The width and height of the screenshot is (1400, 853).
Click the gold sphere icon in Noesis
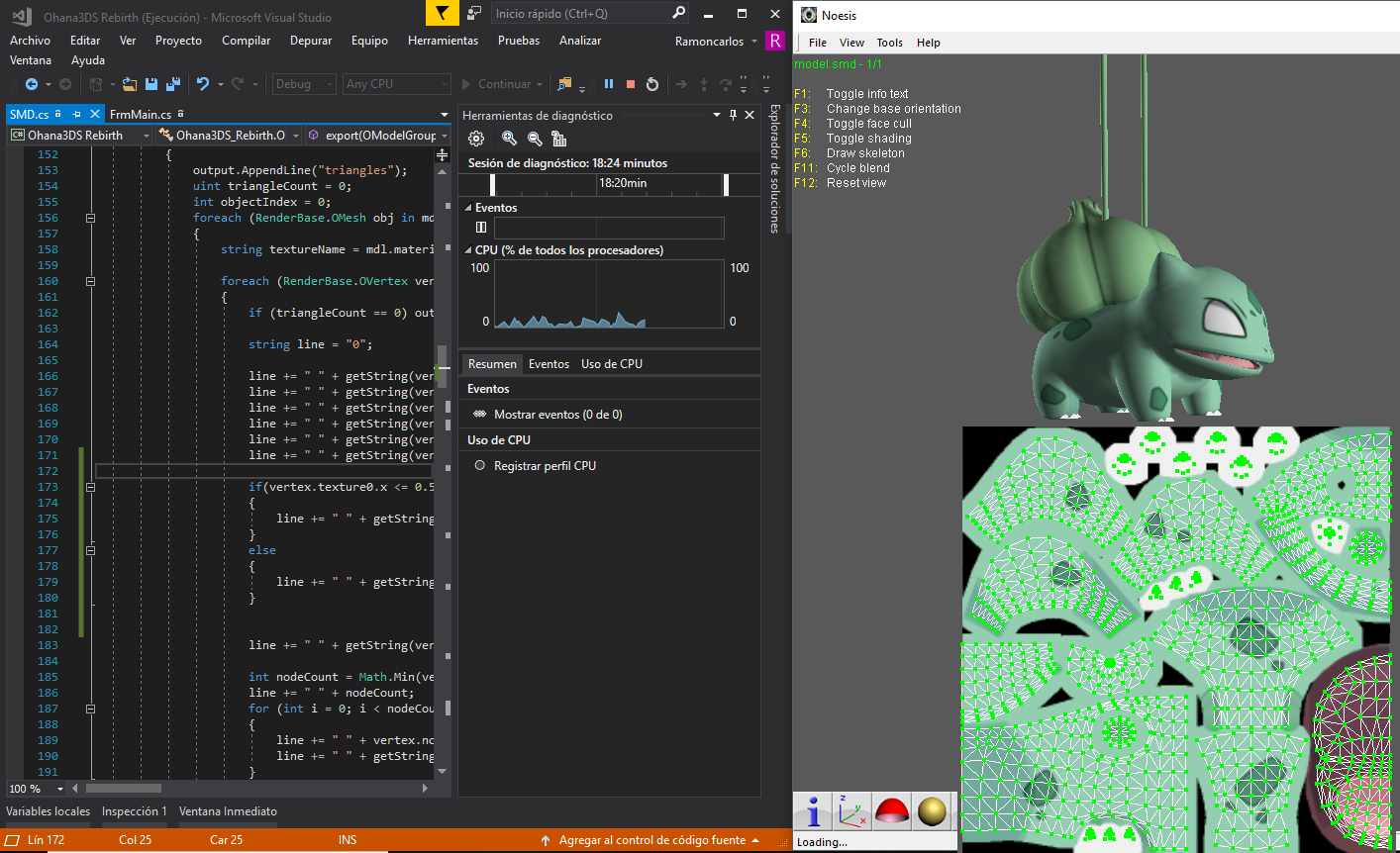pos(932,811)
